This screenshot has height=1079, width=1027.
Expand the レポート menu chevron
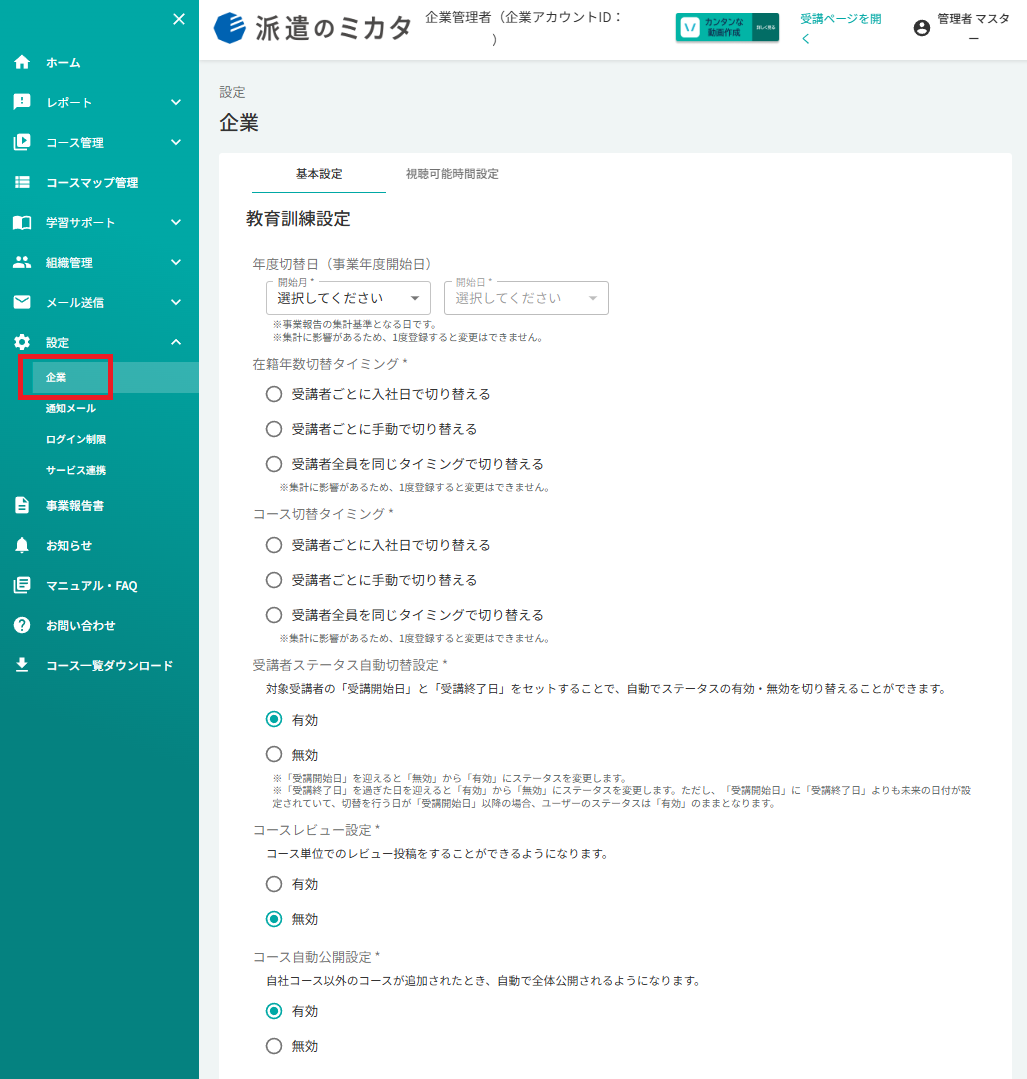pyautogui.click(x=176, y=102)
